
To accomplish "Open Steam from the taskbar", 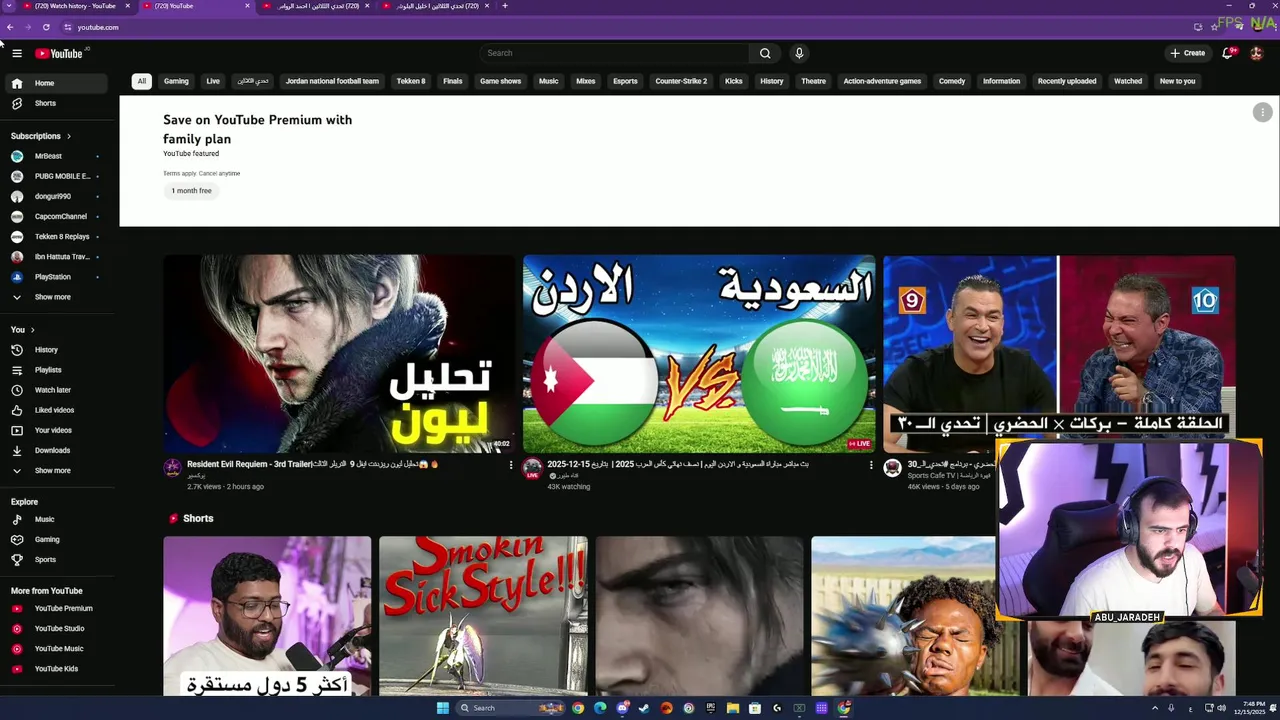I will 644,708.
